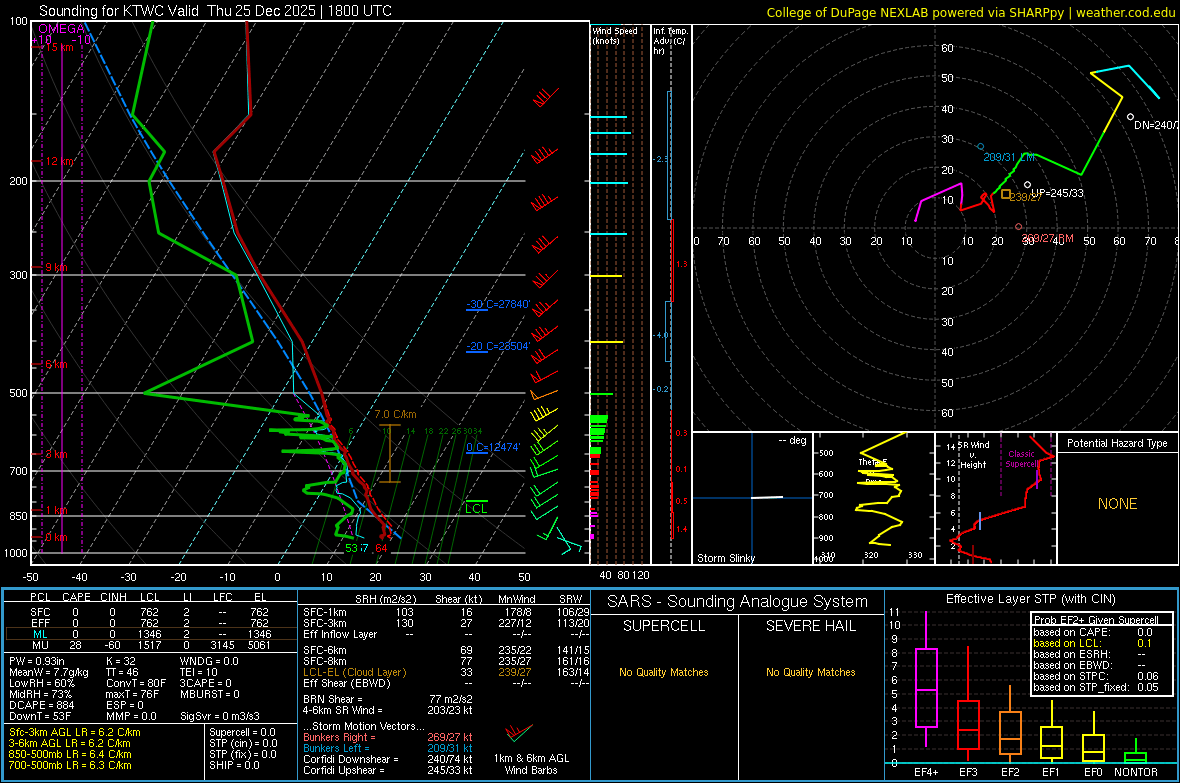Click the 'Potential Hazard Type' header

tap(1117, 443)
